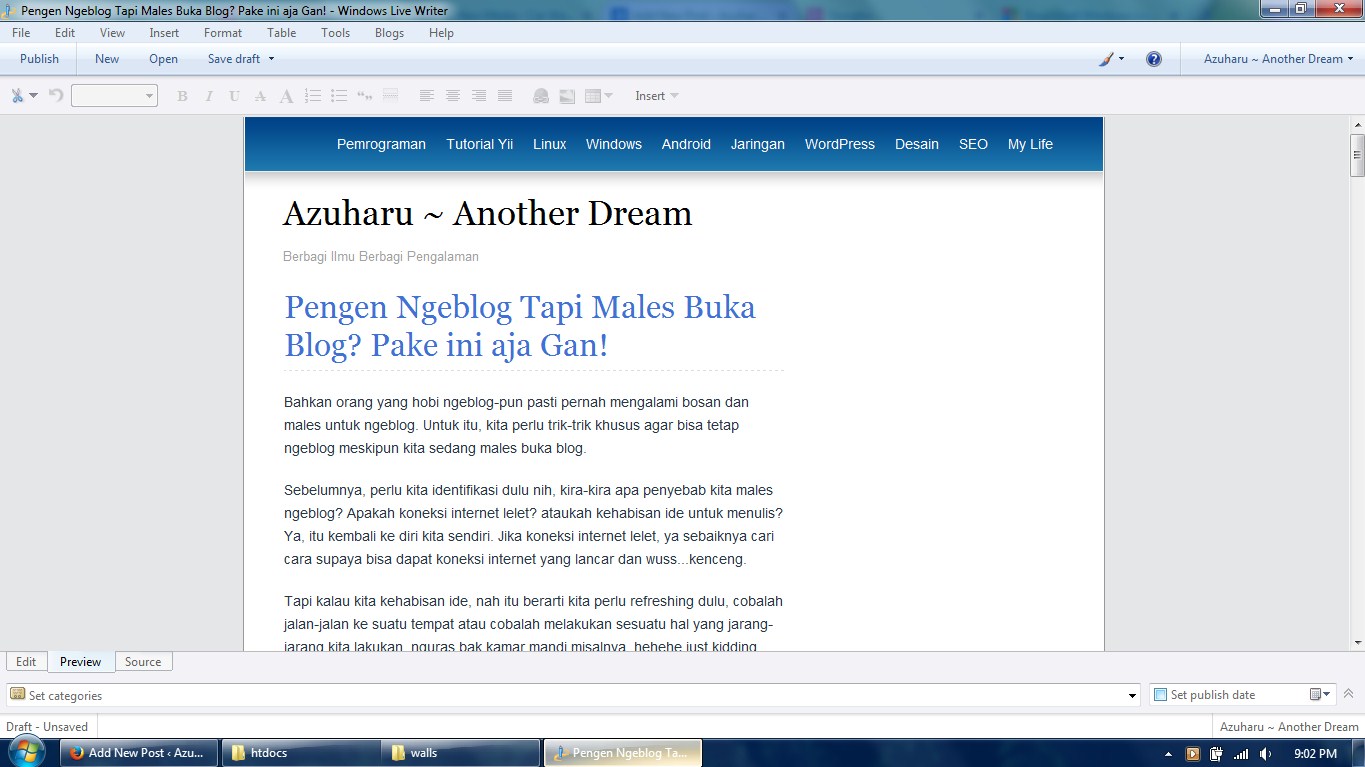Switch to the Source tab
This screenshot has width=1365, height=767.
coord(143,662)
